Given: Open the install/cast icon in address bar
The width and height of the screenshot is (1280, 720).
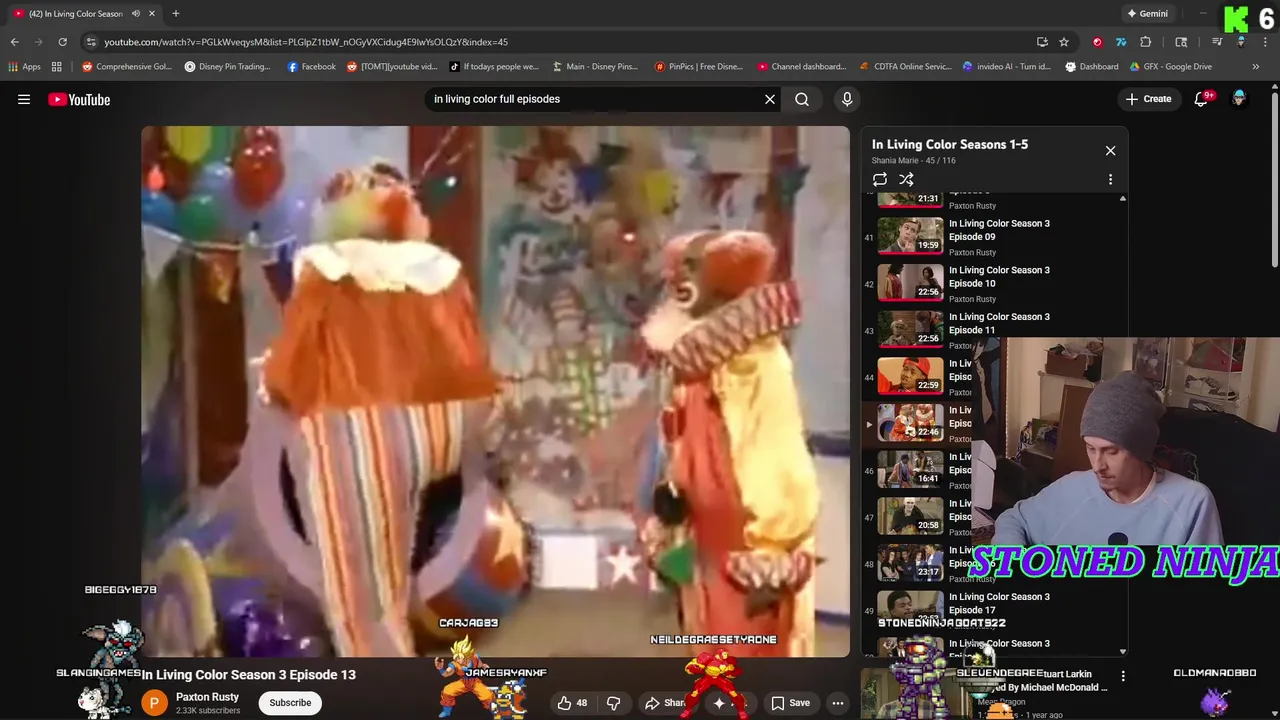Looking at the screenshot, I should tap(1042, 42).
